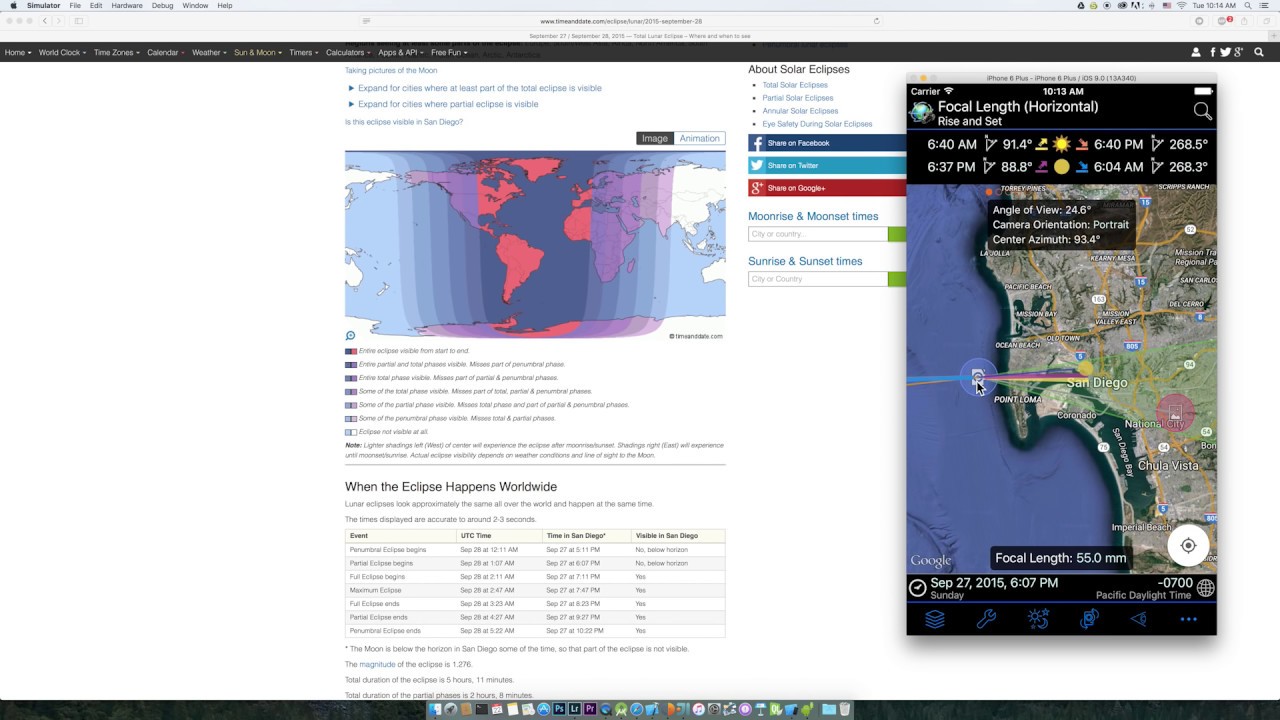Open the Debug menu in menu bar
Image resolution: width=1280 pixels, height=720 pixels.
coord(162,6)
